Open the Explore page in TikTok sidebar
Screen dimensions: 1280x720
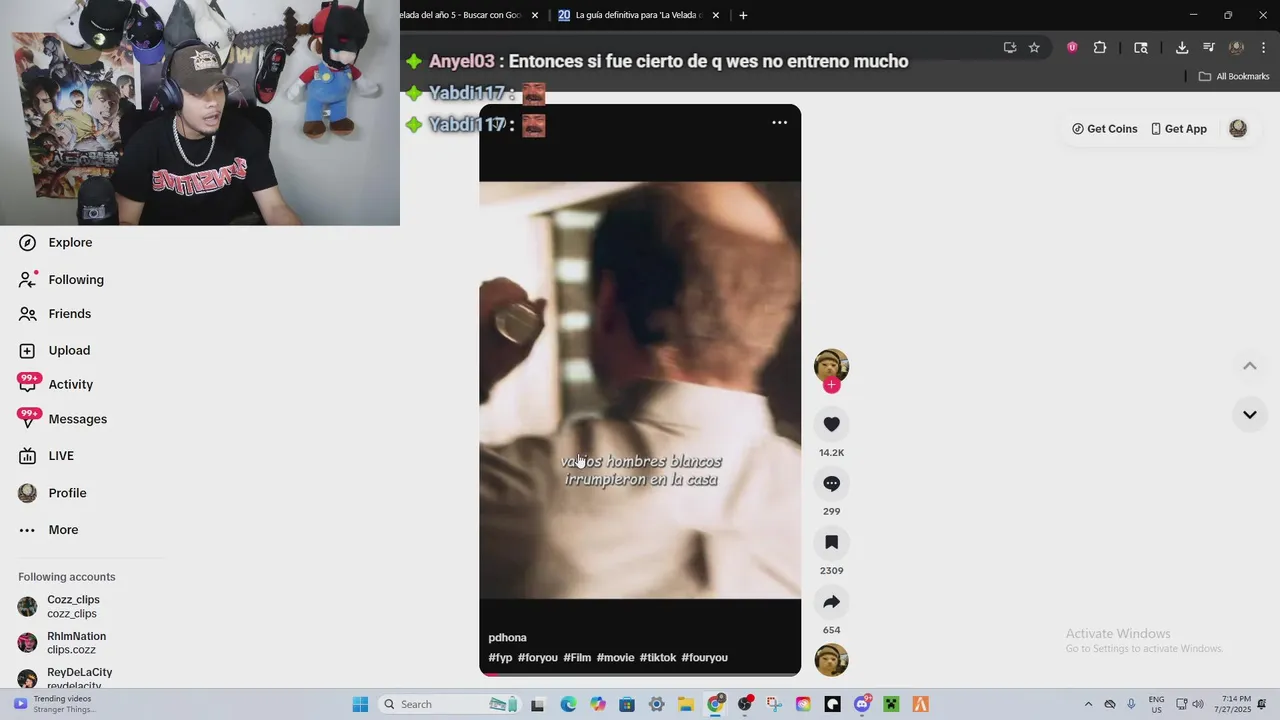point(56,242)
